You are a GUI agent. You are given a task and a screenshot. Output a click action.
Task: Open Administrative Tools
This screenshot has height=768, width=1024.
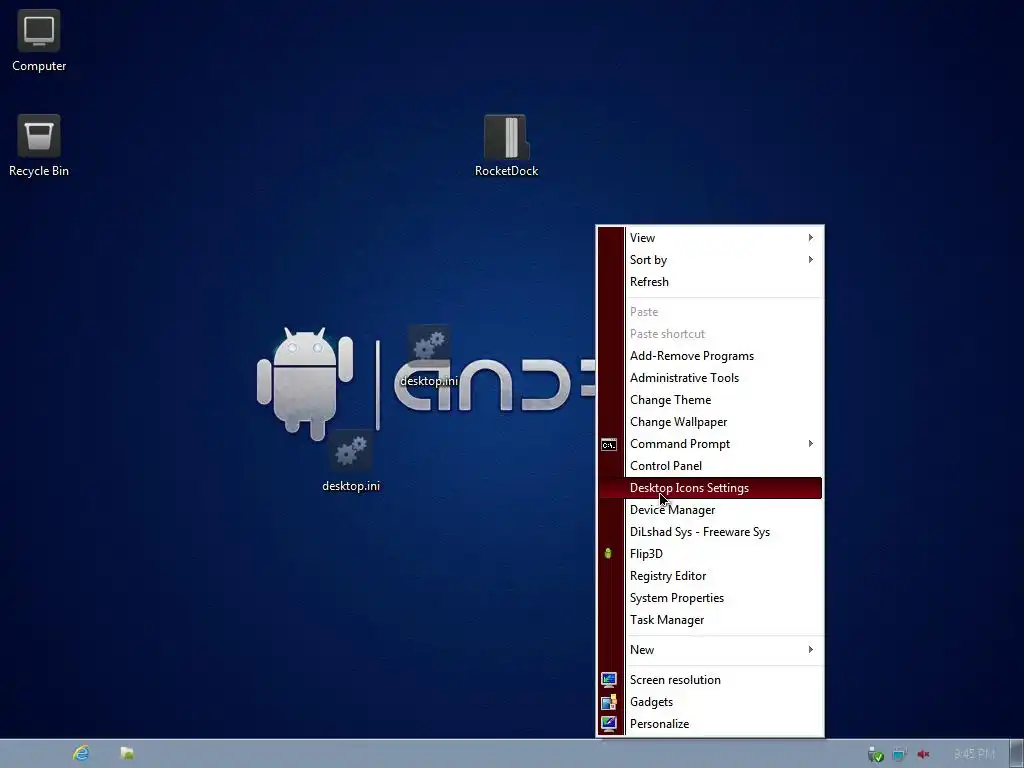711,377
